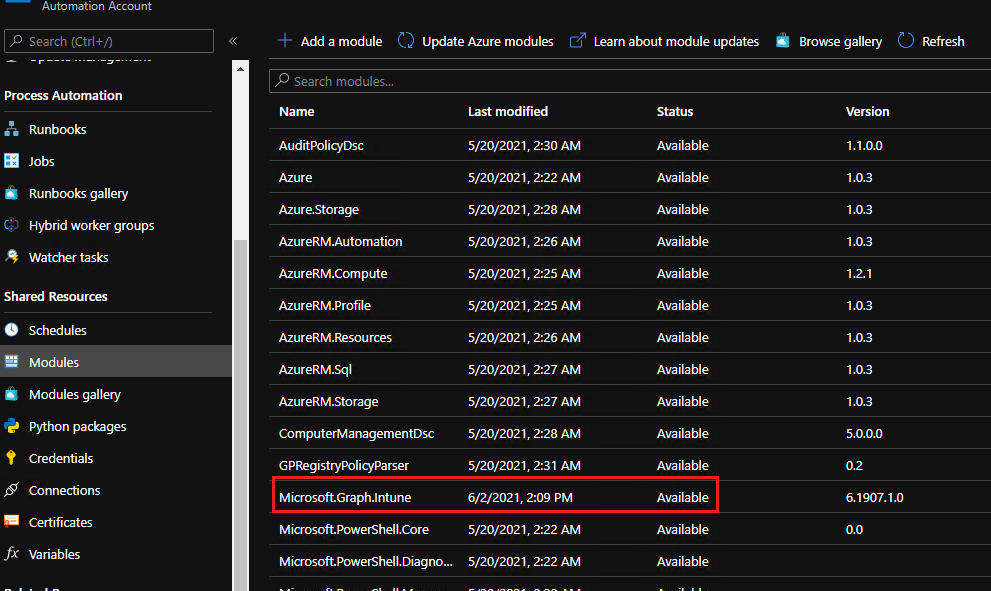Click the sidebar scrollbar thumb

point(240,414)
